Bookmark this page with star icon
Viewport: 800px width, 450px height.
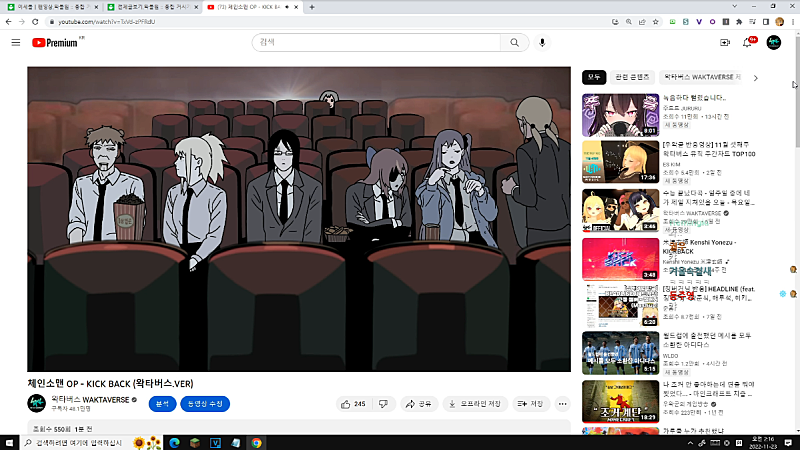[x=656, y=22]
